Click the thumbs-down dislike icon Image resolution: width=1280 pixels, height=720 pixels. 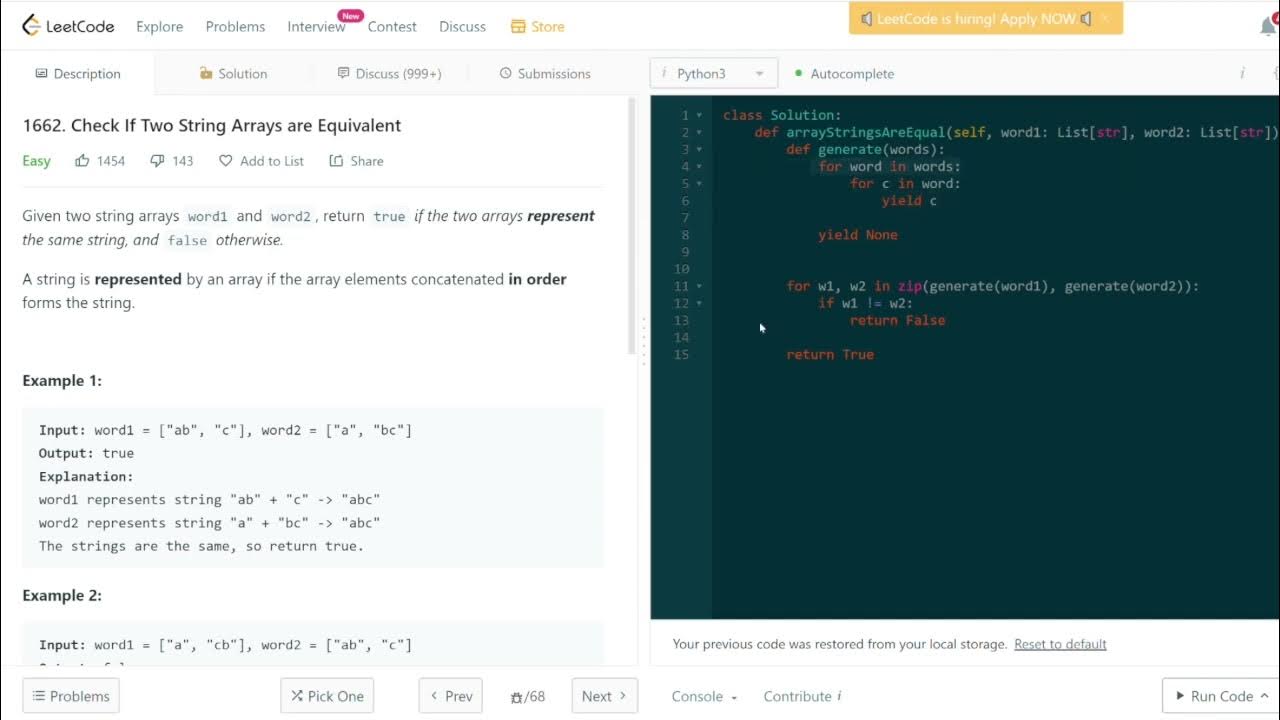pos(157,160)
